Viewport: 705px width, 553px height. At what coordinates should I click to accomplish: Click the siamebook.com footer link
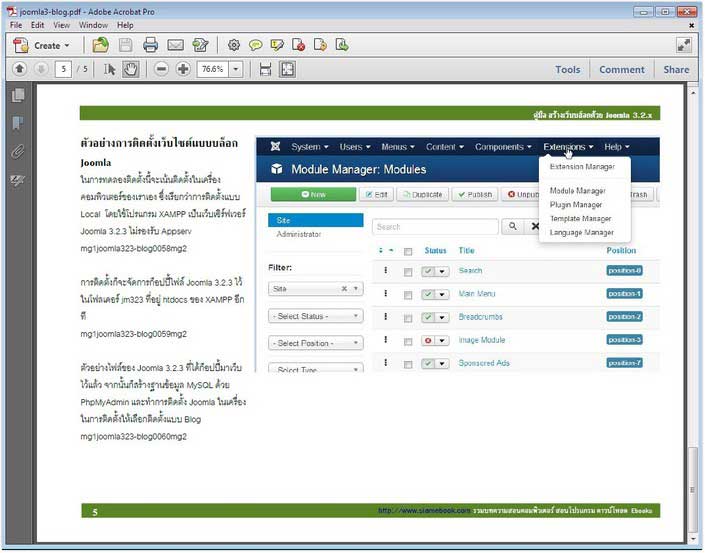point(424,511)
